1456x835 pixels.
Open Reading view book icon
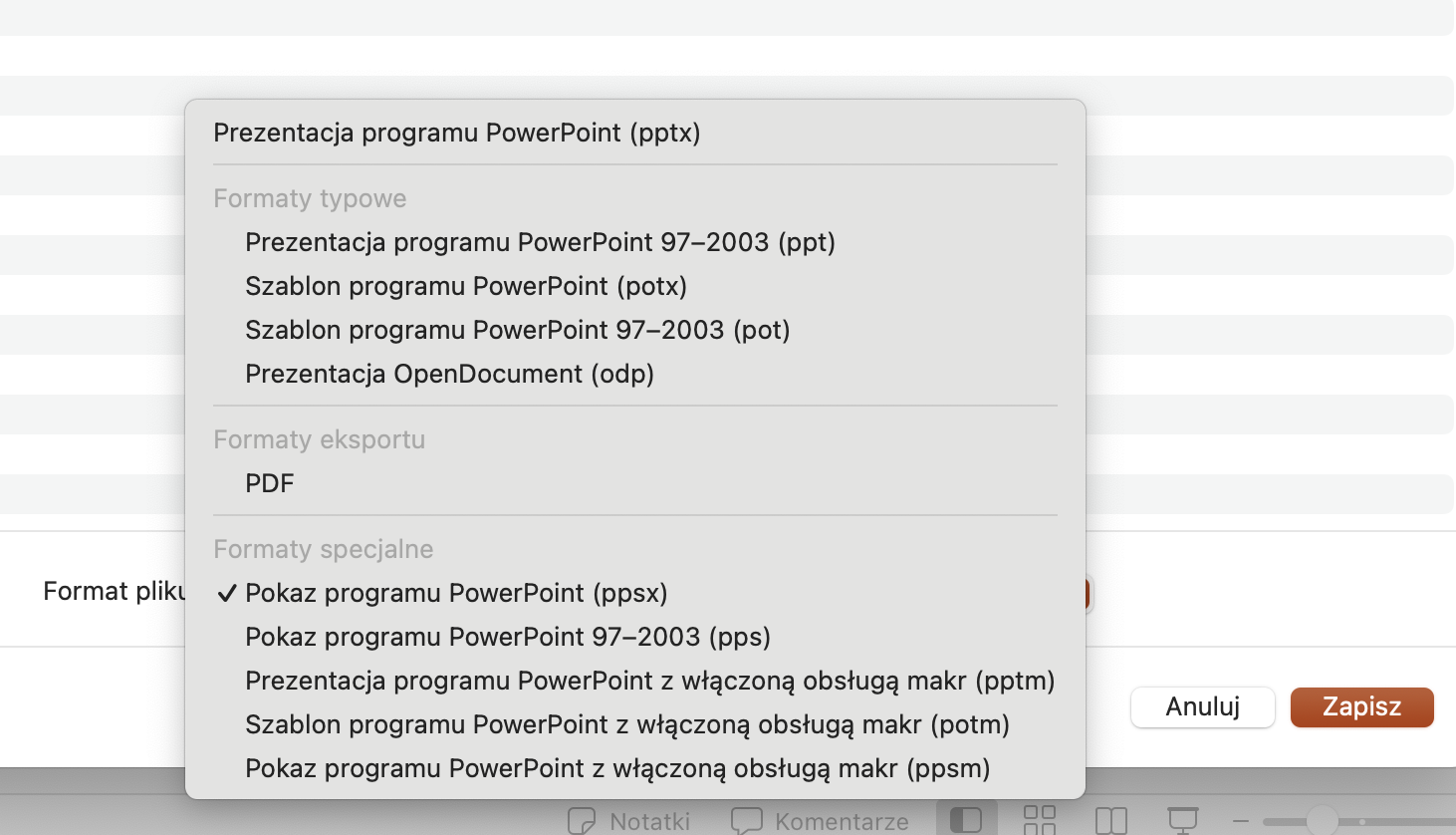pyautogui.click(x=1110, y=820)
